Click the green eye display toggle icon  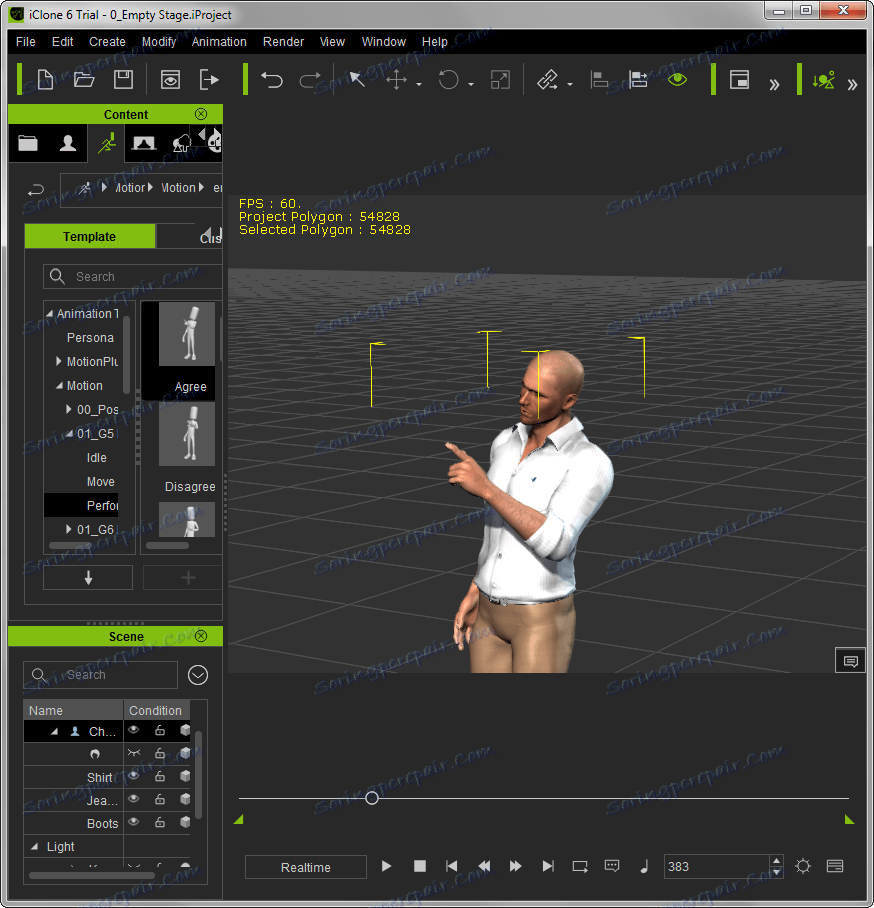coord(678,80)
